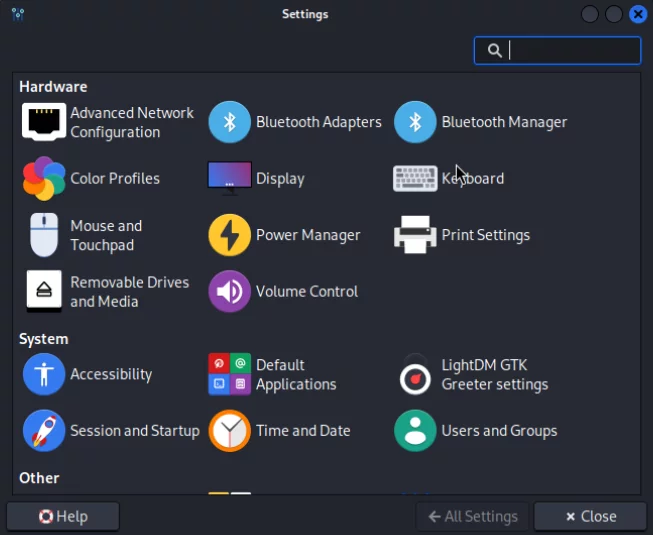
Task: Open Volume Control
Action: (x=283, y=292)
